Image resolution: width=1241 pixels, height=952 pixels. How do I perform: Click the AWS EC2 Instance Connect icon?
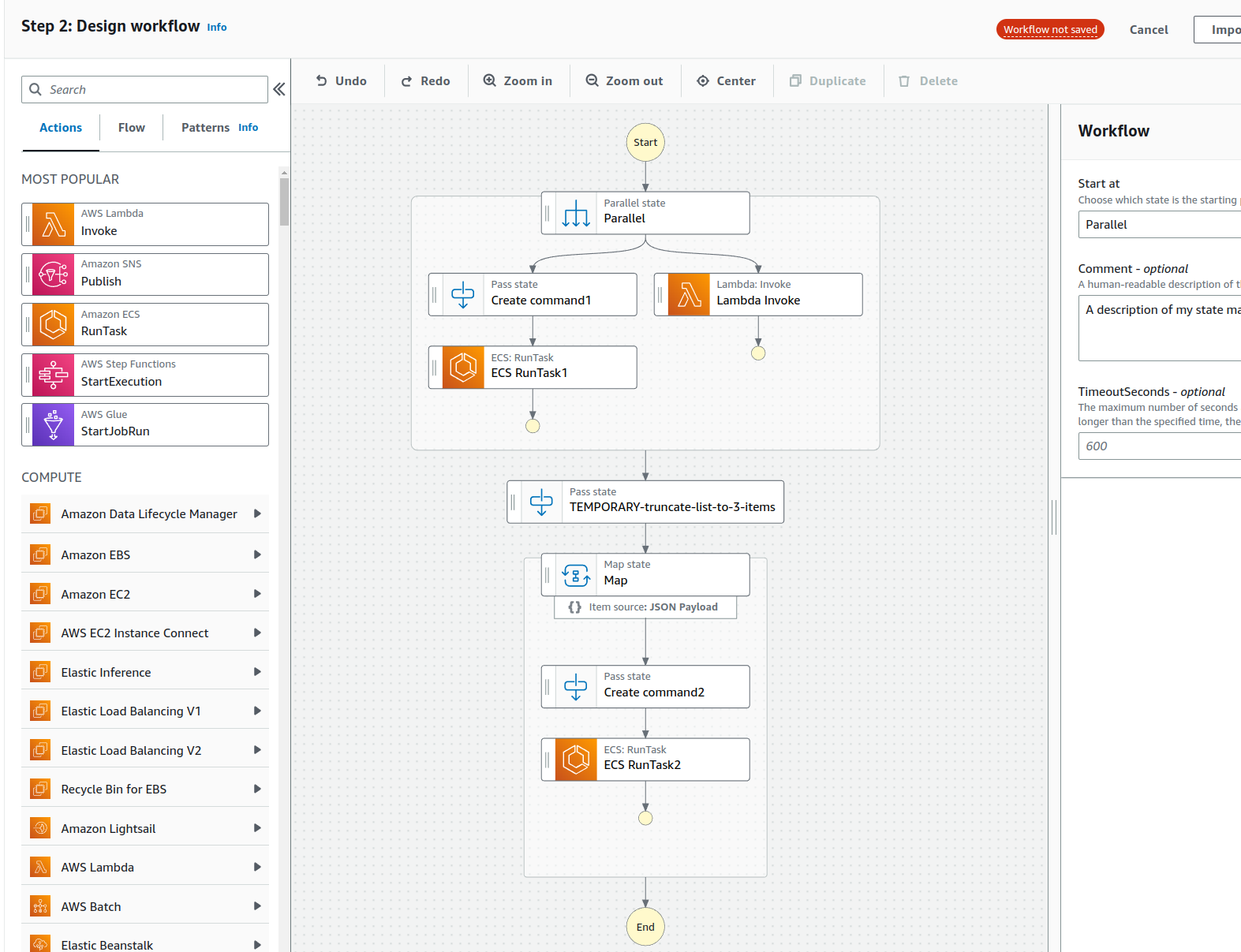coord(40,633)
